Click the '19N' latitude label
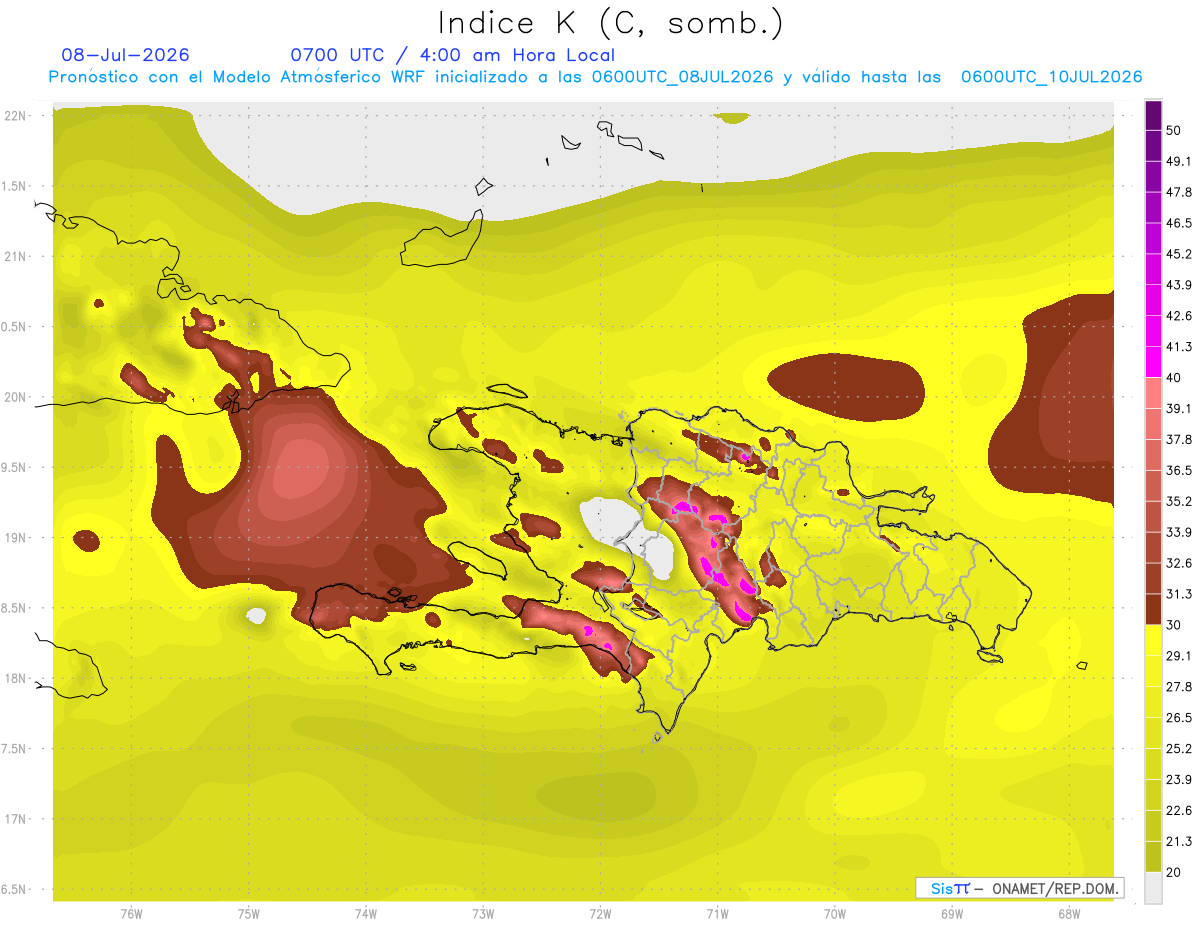Viewport: 1200px width, 927px height. click(x=16, y=538)
